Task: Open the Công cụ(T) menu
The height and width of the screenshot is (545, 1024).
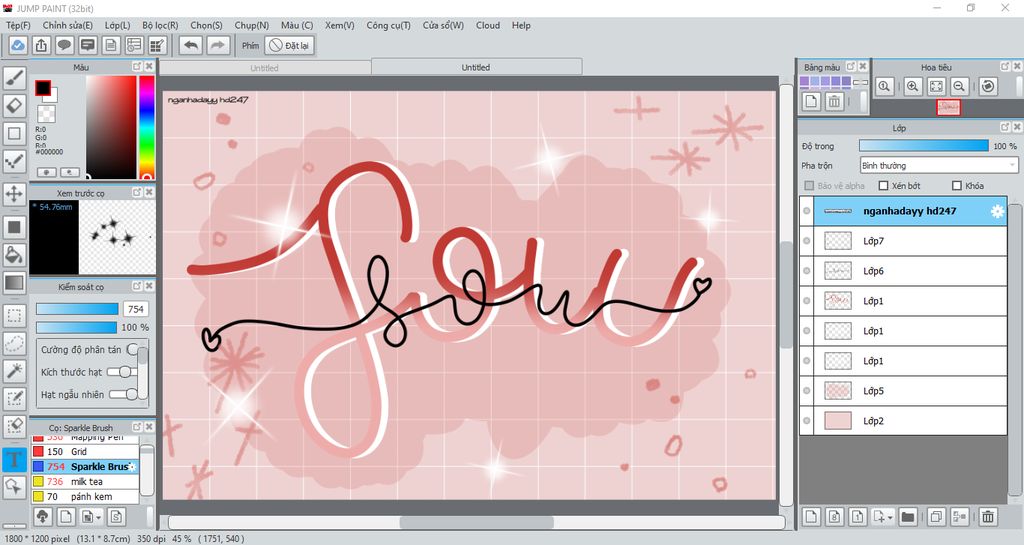Action: [389, 25]
